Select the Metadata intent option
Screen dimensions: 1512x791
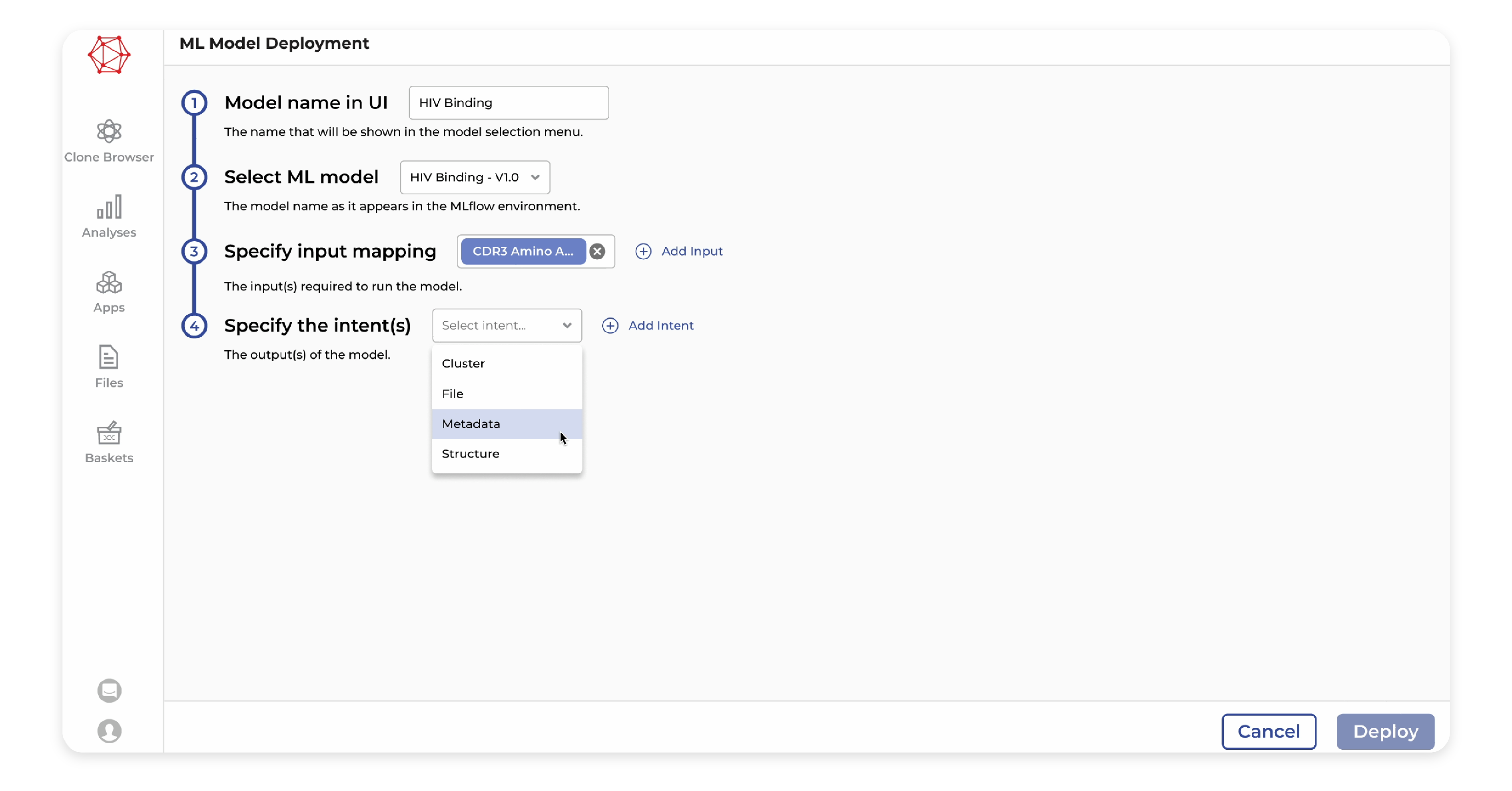coord(507,424)
